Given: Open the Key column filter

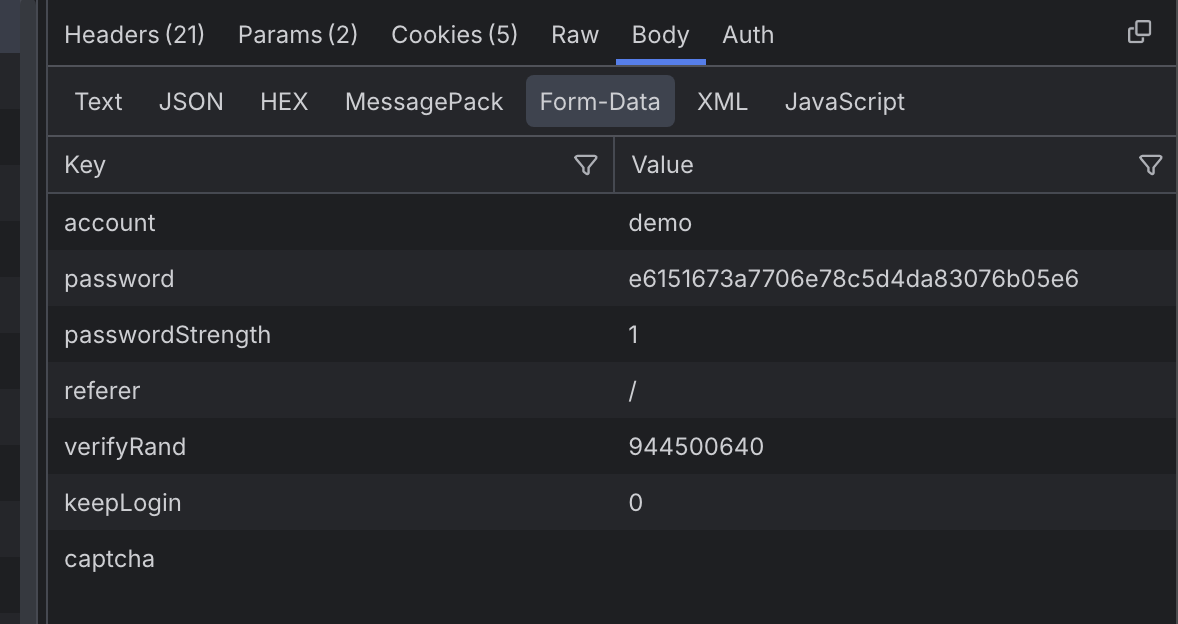Looking at the screenshot, I should tap(586, 165).
